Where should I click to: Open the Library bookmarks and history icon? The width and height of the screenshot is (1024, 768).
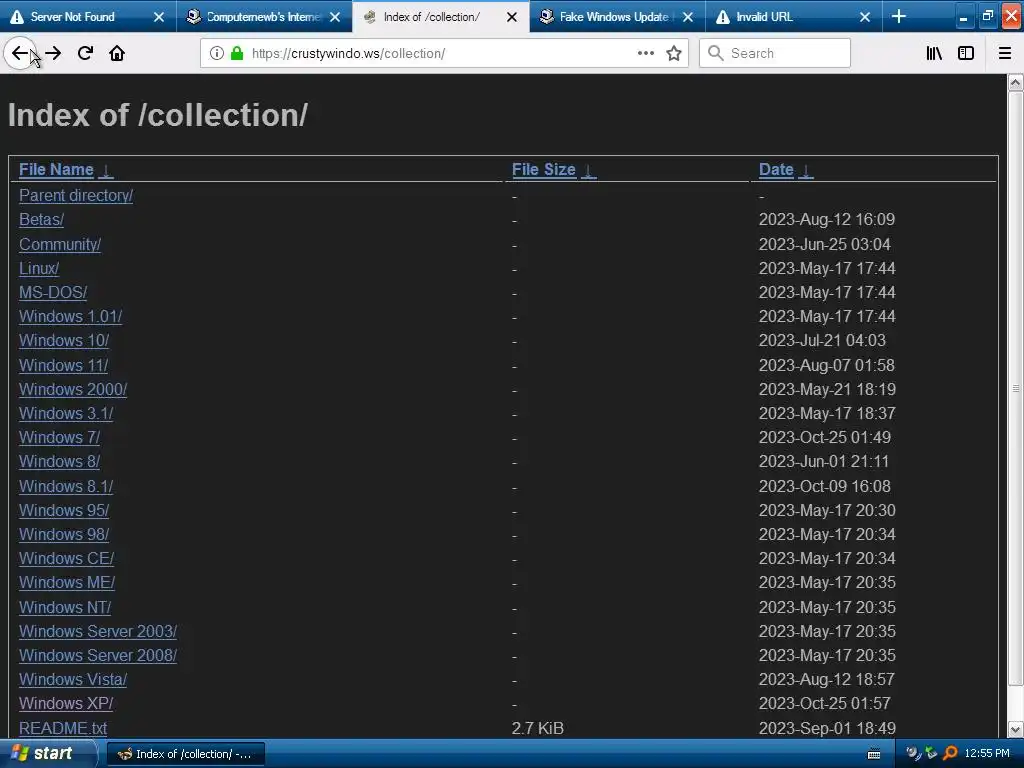click(934, 53)
